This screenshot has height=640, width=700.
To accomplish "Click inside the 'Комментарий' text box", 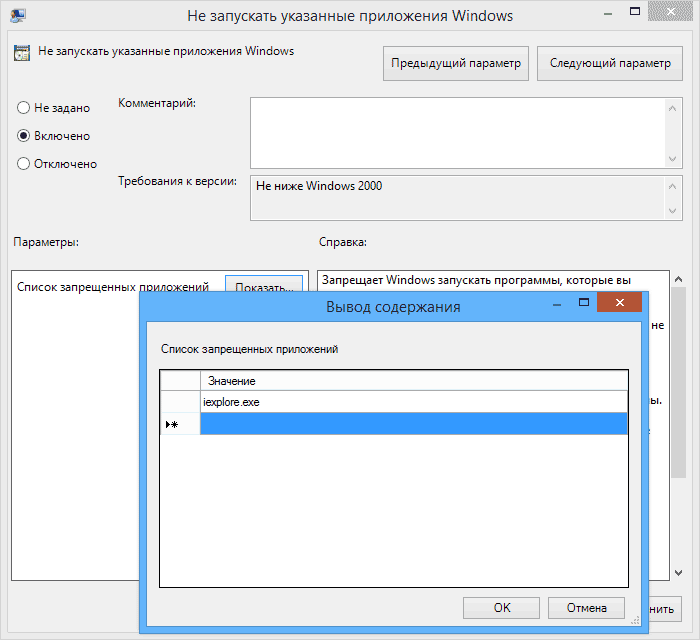I will click(458, 133).
